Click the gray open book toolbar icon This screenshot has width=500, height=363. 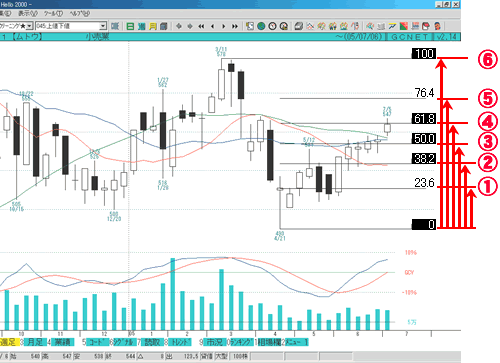[381, 26]
